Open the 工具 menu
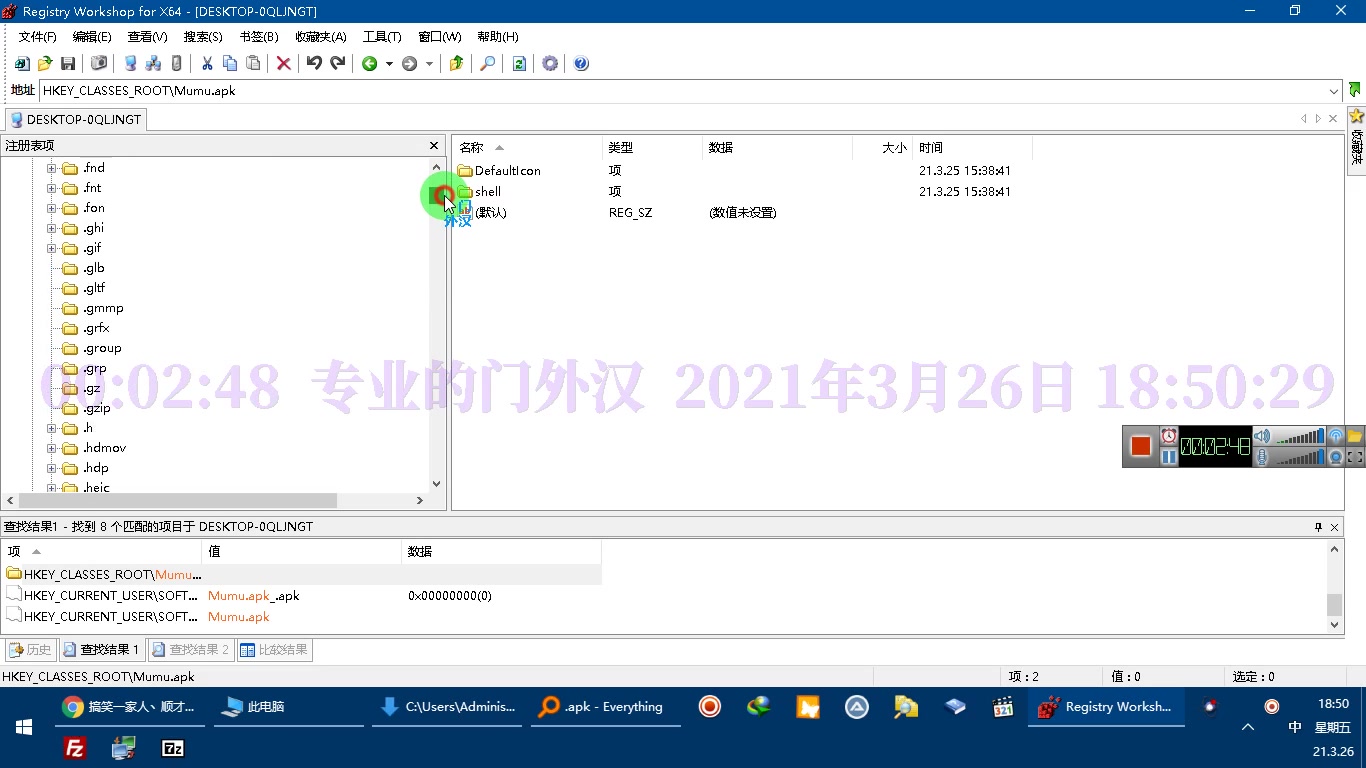 (x=381, y=37)
